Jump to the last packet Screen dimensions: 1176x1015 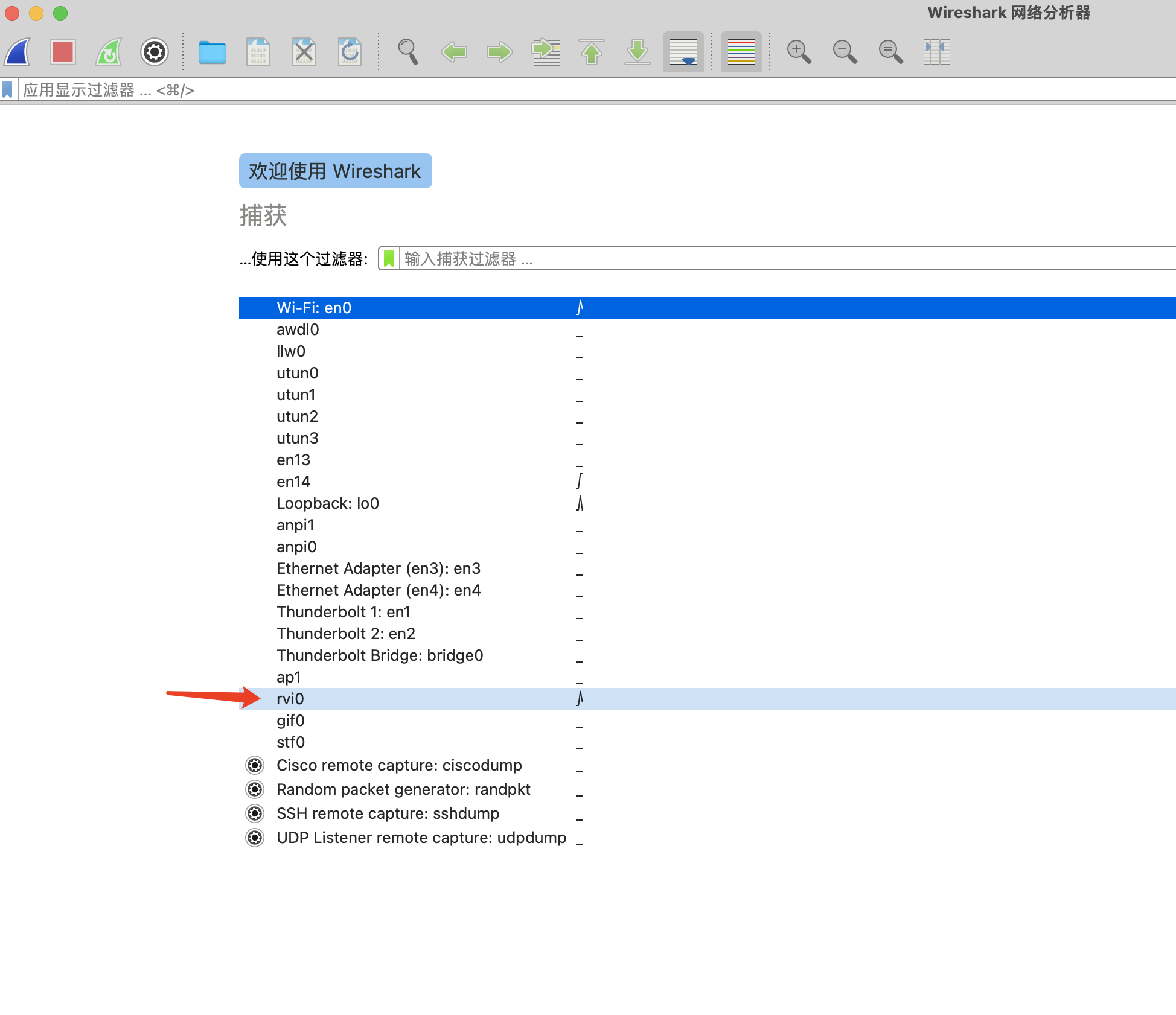pyautogui.click(x=638, y=52)
